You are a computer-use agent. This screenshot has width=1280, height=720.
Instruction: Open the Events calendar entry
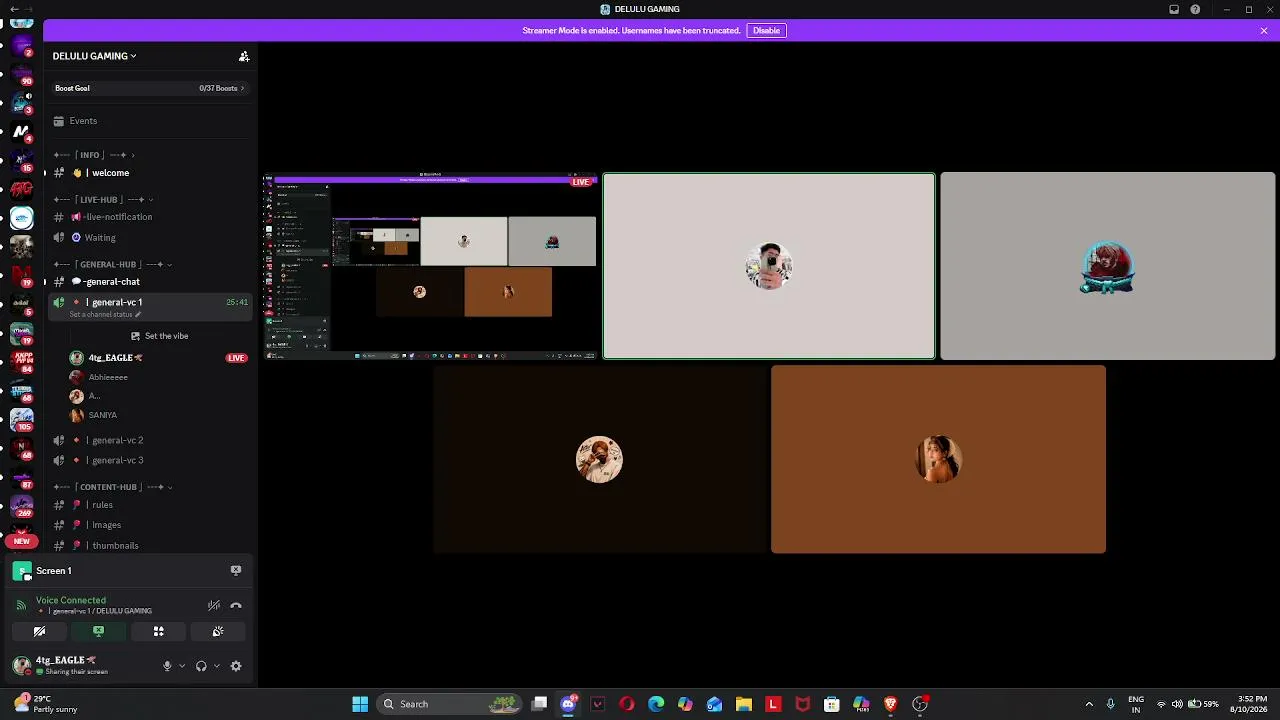pyautogui.click(x=150, y=121)
